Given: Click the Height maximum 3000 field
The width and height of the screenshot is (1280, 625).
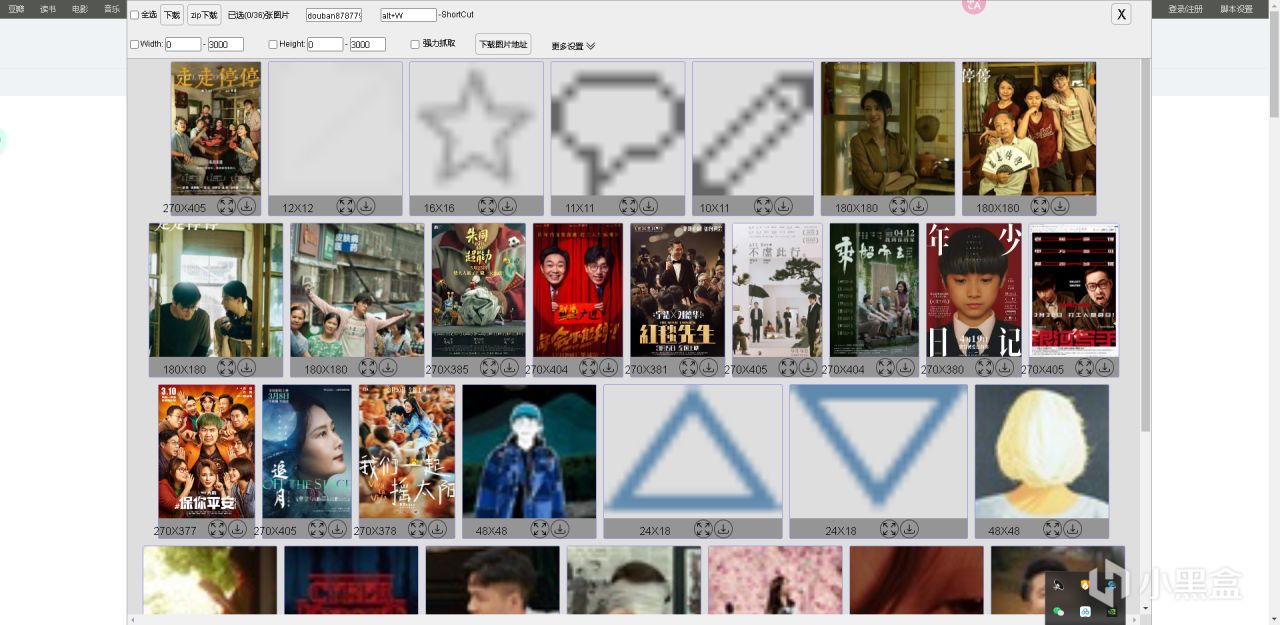Looking at the screenshot, I should [x=367, y=45].
